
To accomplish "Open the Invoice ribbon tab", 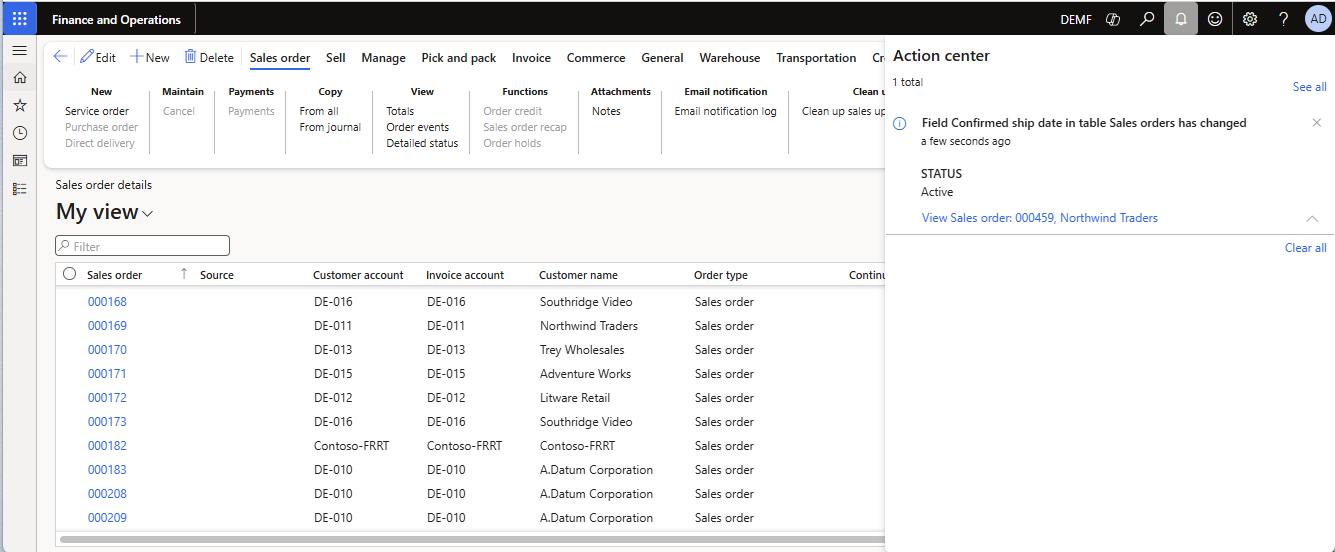I will pyautogui.click(x=531, y=58).
